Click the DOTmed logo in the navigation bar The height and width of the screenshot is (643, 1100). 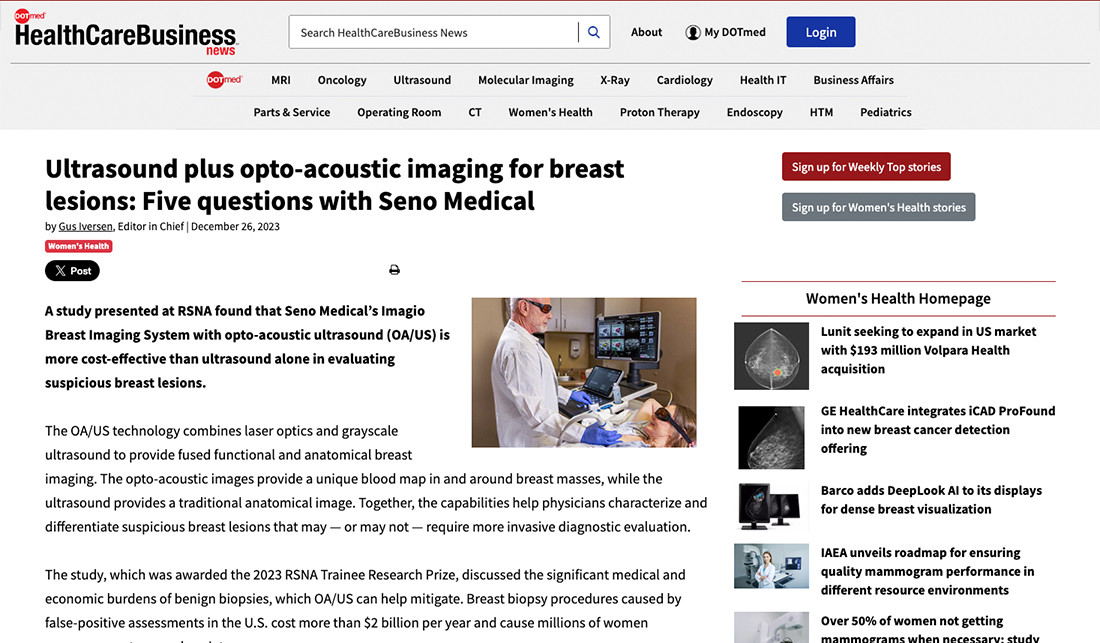point(224,80)
